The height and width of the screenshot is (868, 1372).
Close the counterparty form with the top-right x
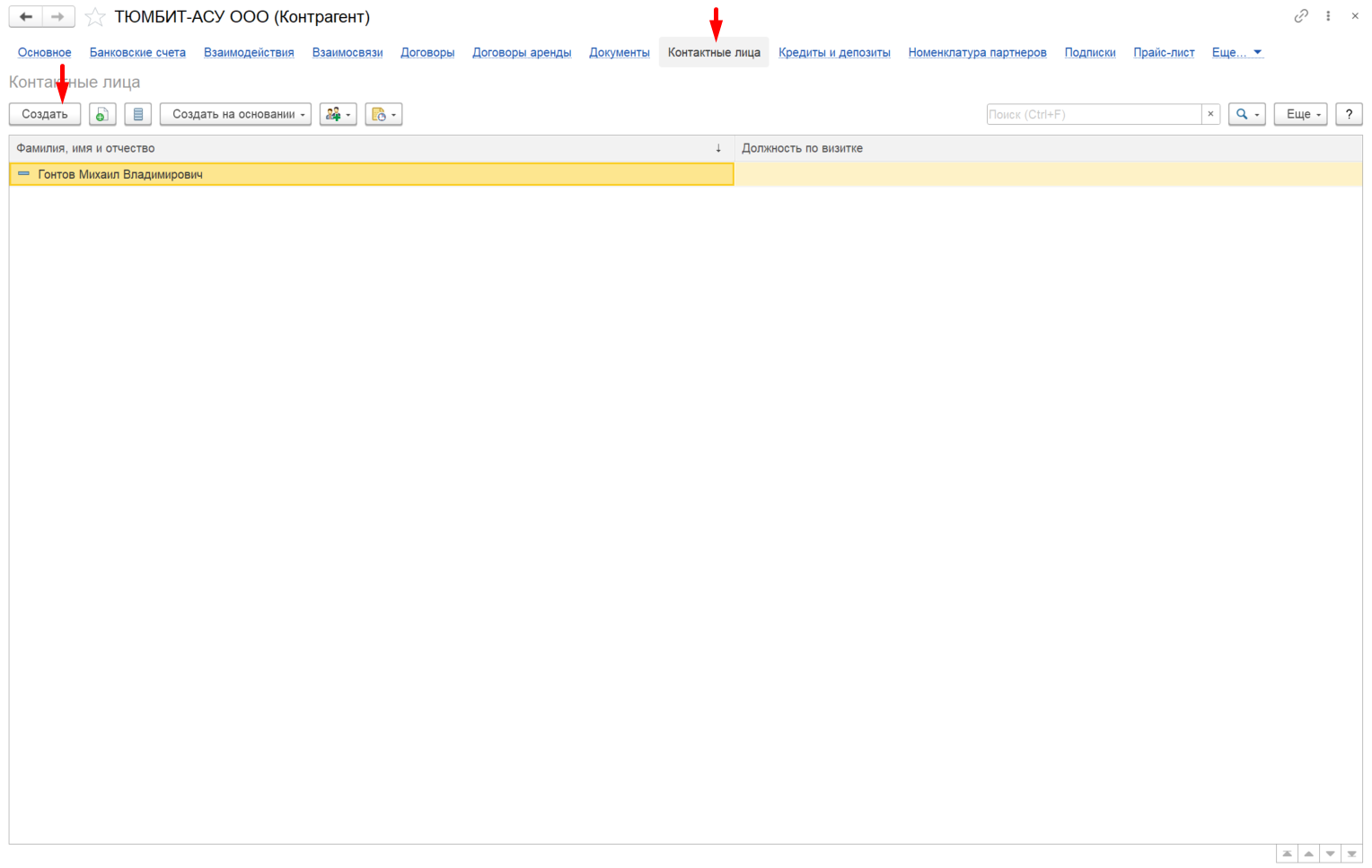[1355, 16]
